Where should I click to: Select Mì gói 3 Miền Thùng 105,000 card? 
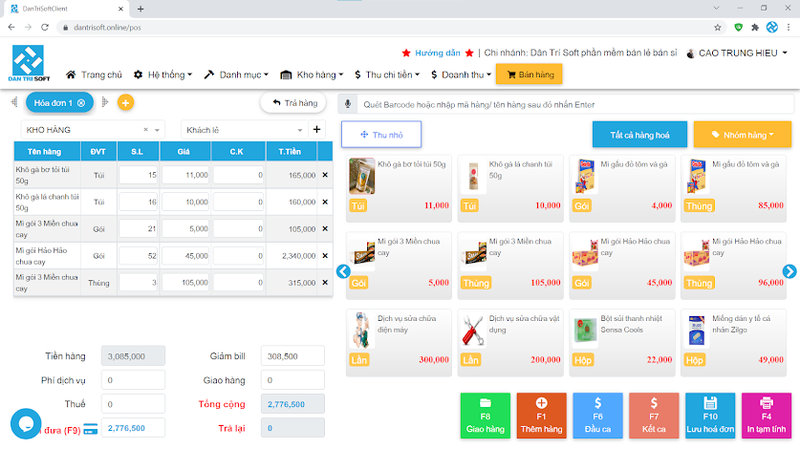(510, 265)
